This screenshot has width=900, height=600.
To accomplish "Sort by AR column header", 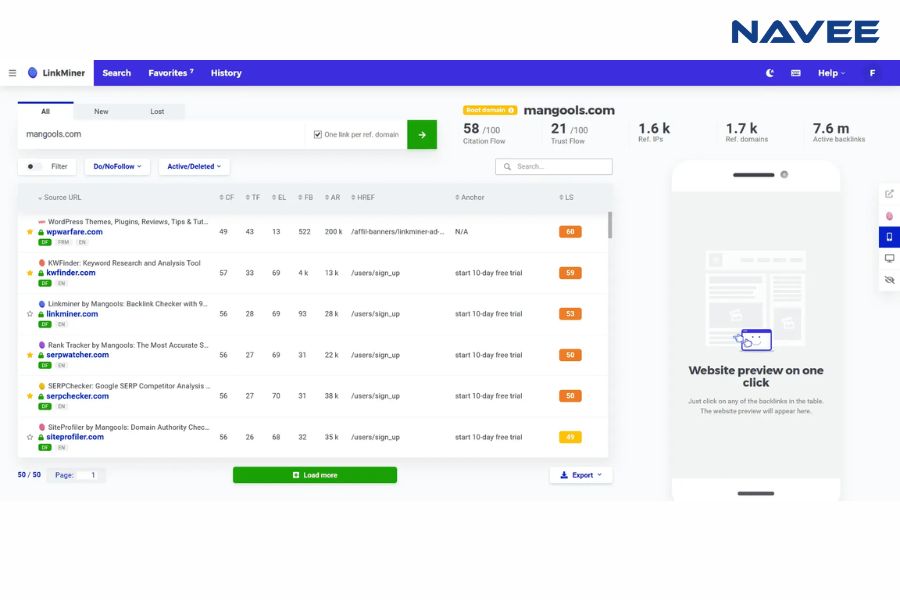I will (x=332, y=198).
